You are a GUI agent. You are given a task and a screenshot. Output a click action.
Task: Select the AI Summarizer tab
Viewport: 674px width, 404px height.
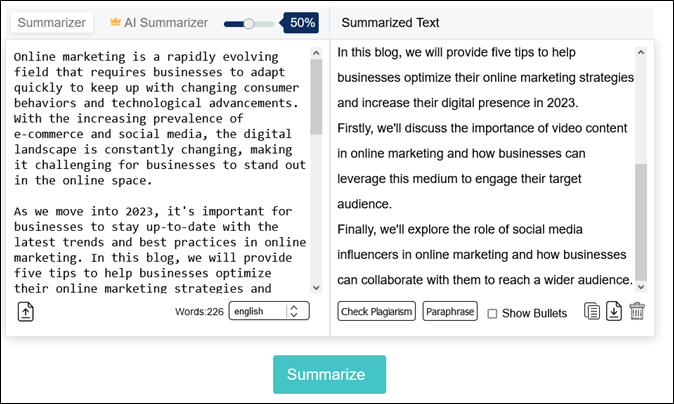tap(166, 22)
